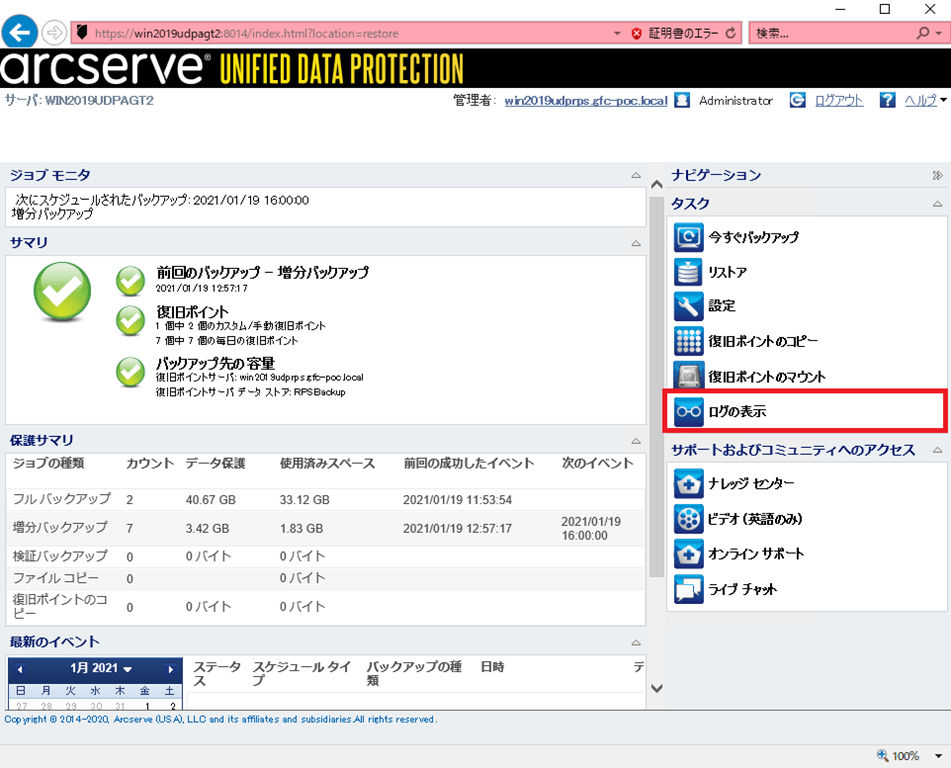This screenshot has height=768, width=951.
Task: Open the 1月 2021 month dropdown
Action: pyautogui.click(x=127, y=669)
